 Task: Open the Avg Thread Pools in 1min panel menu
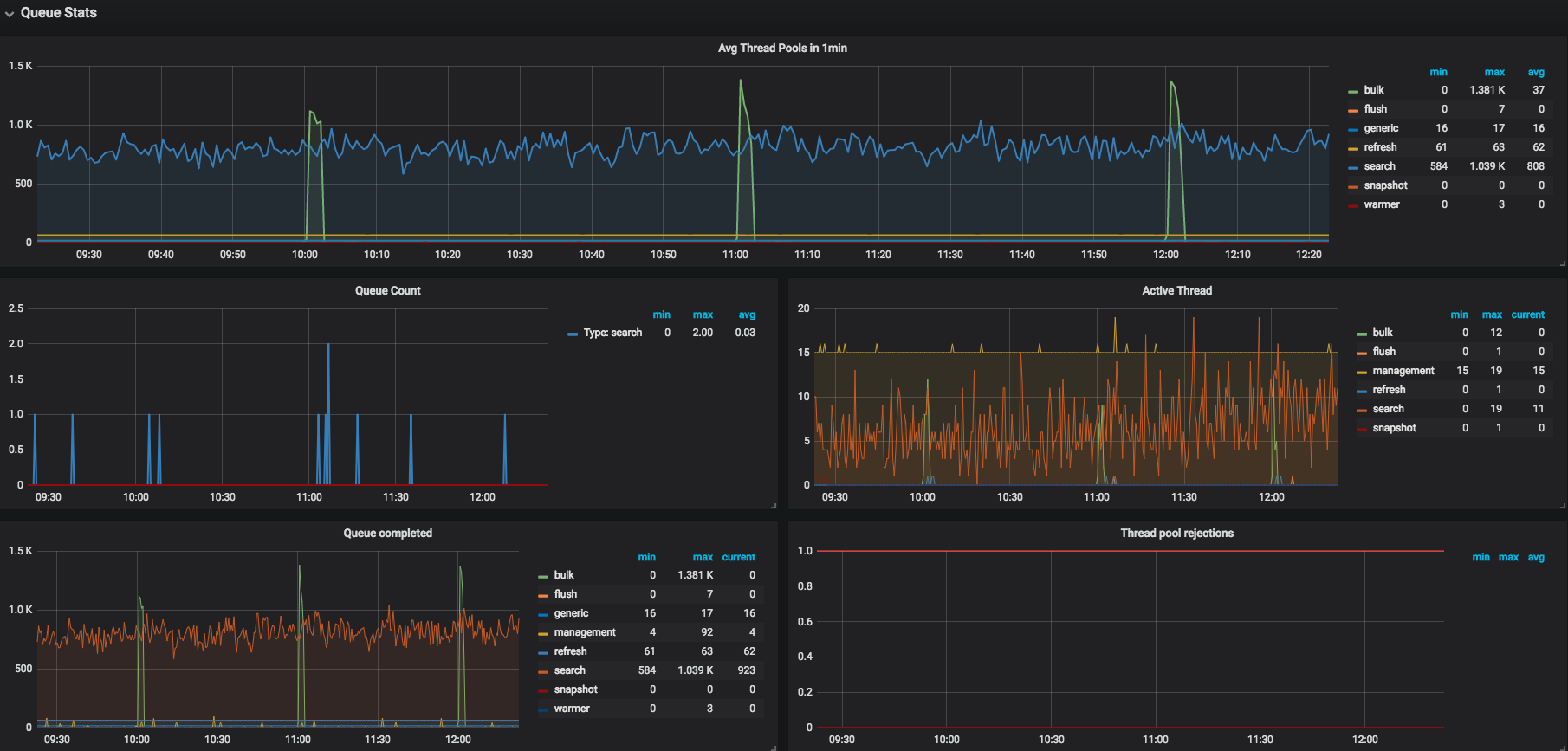pos(781,49)
